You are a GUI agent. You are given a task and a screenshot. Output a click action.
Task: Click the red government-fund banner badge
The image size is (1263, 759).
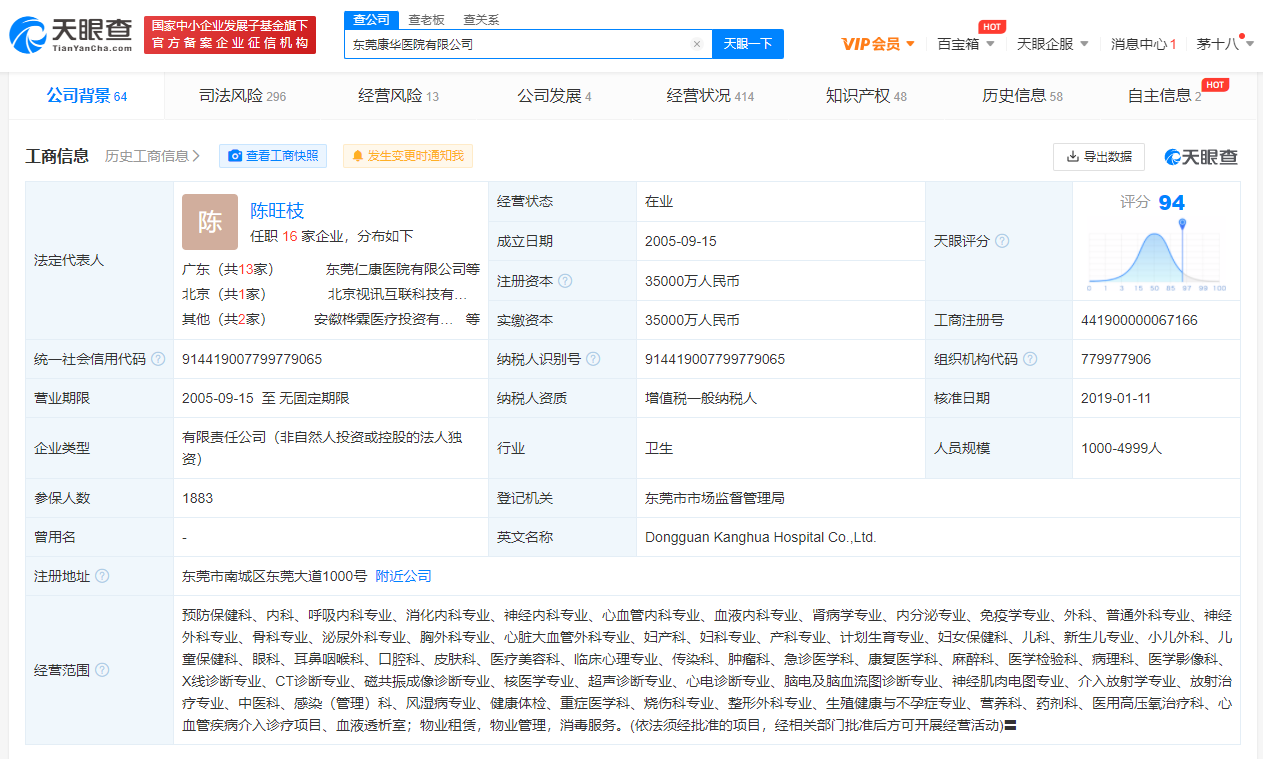click(x=230, y=35)
